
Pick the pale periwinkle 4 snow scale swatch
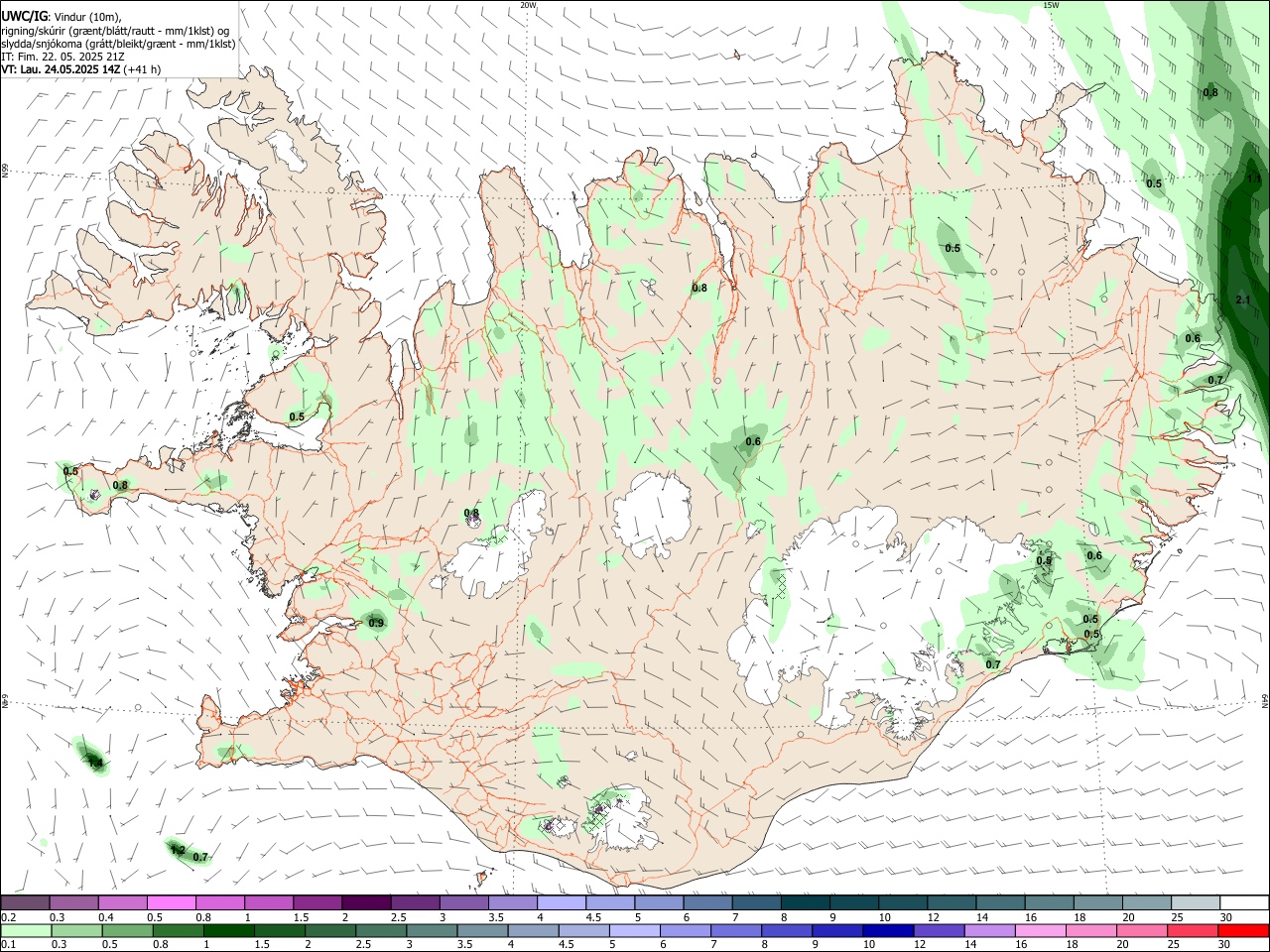[x=562, y=902]
